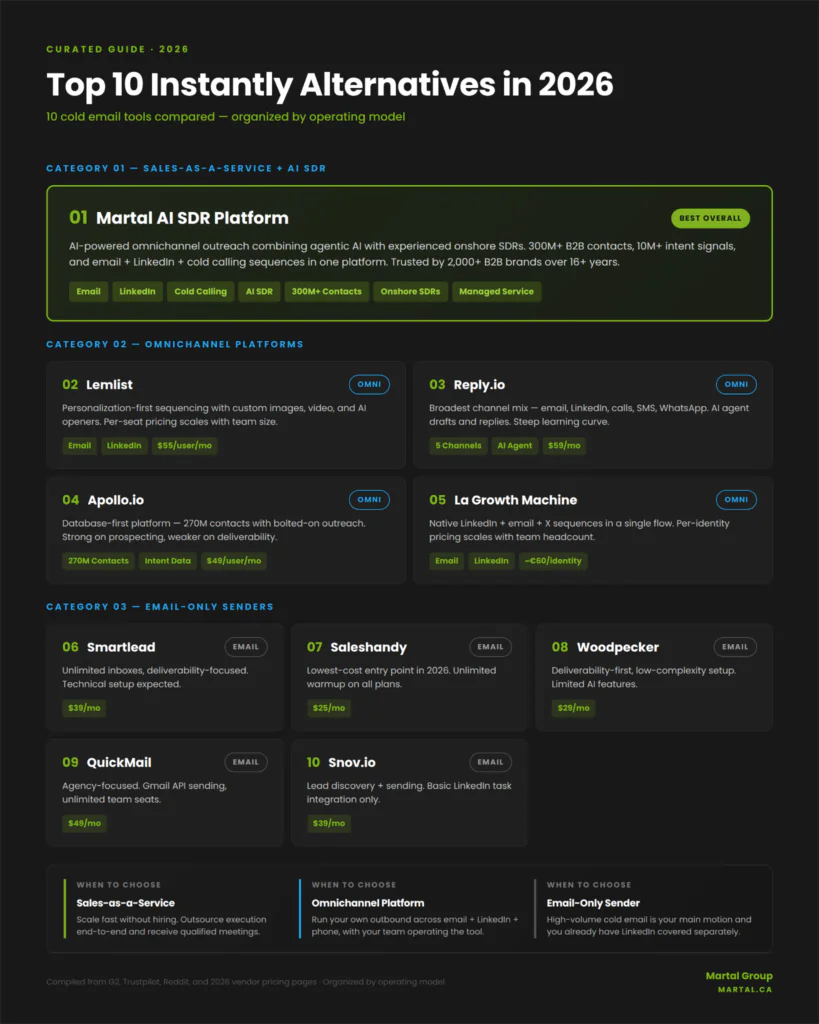The image size is (819, 1024).
Task: Click the Category 01 Sales-as-a-Service heading
Action: coord(186,168)
